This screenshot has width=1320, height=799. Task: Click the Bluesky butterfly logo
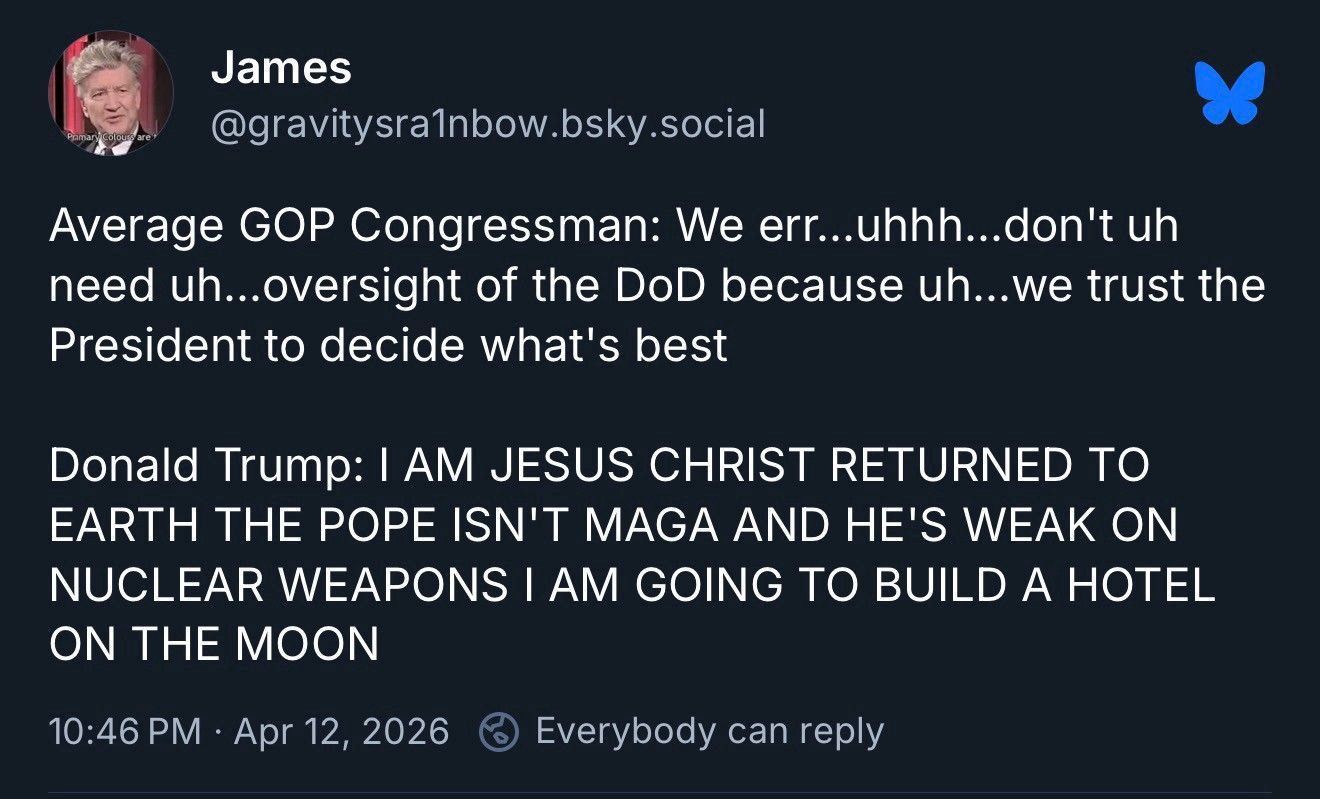tap(1230, 94)
